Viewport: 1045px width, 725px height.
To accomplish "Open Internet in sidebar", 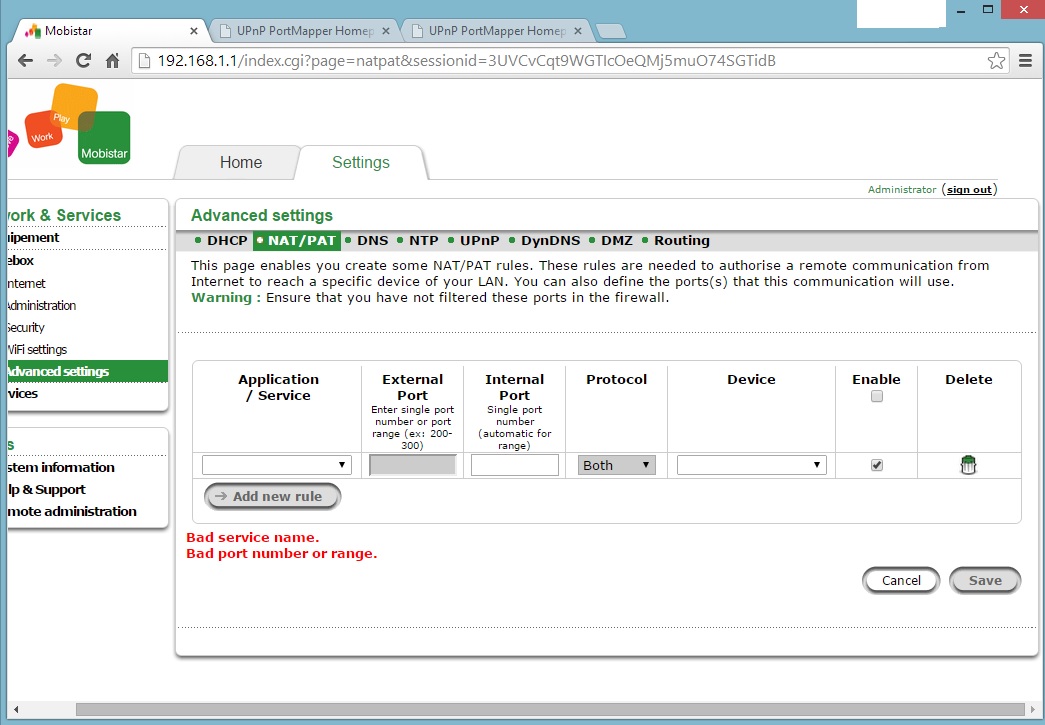I will [x=27, y=283].
